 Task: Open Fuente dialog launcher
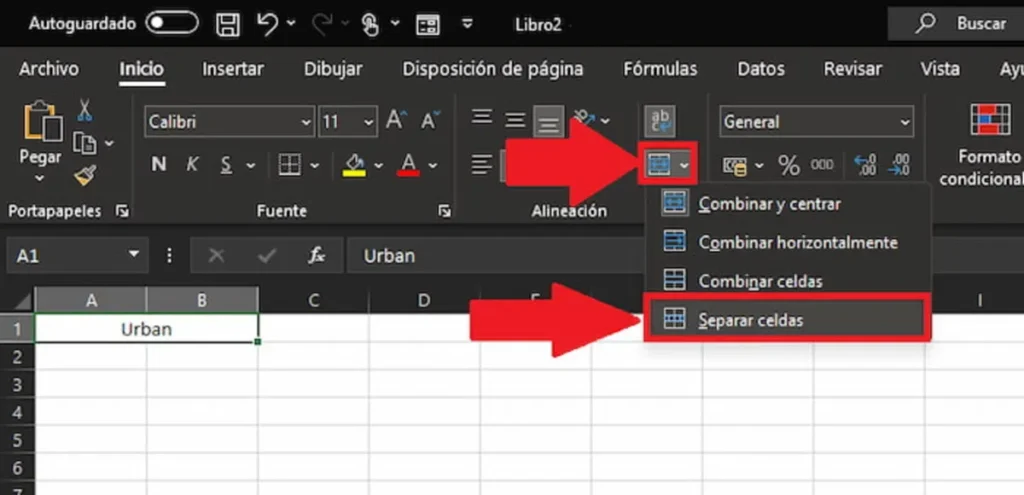445,211
